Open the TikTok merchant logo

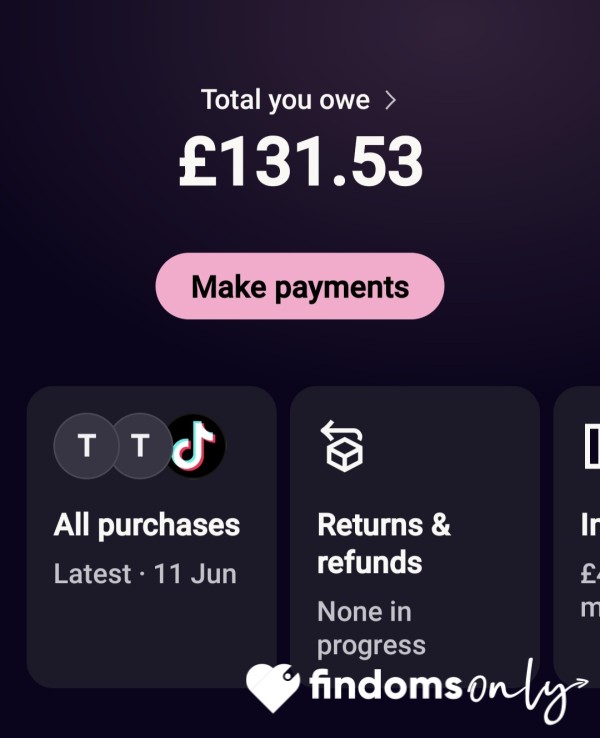point(196,446)
